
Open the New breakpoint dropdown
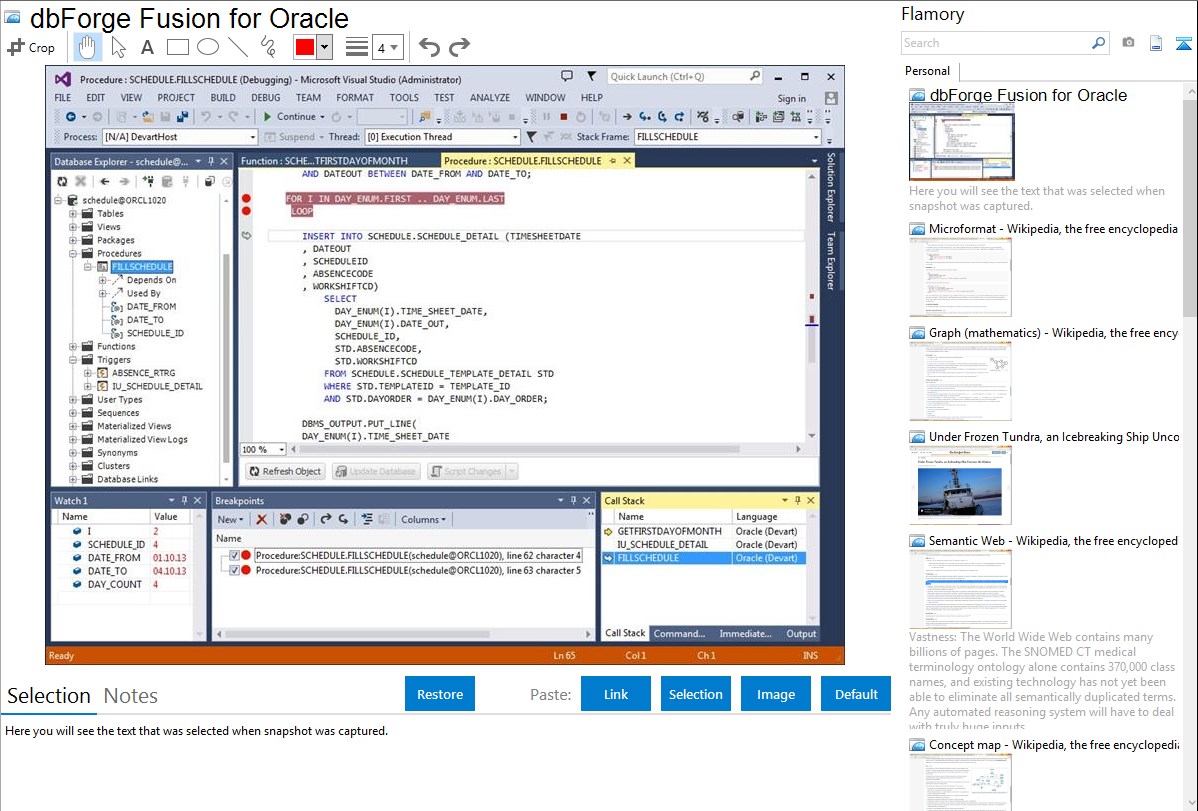point(231,519)
